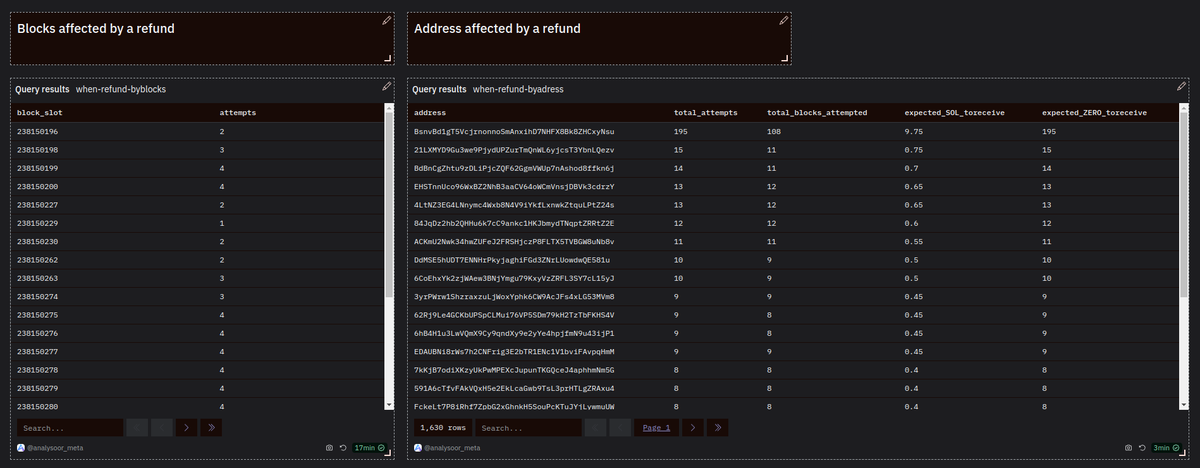
Task: Open @analysoor_meta profile link under blocks table
Action: click(x=56, y=448)
